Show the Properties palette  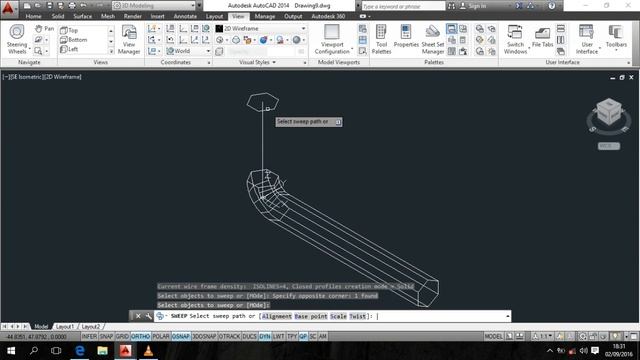406,36
